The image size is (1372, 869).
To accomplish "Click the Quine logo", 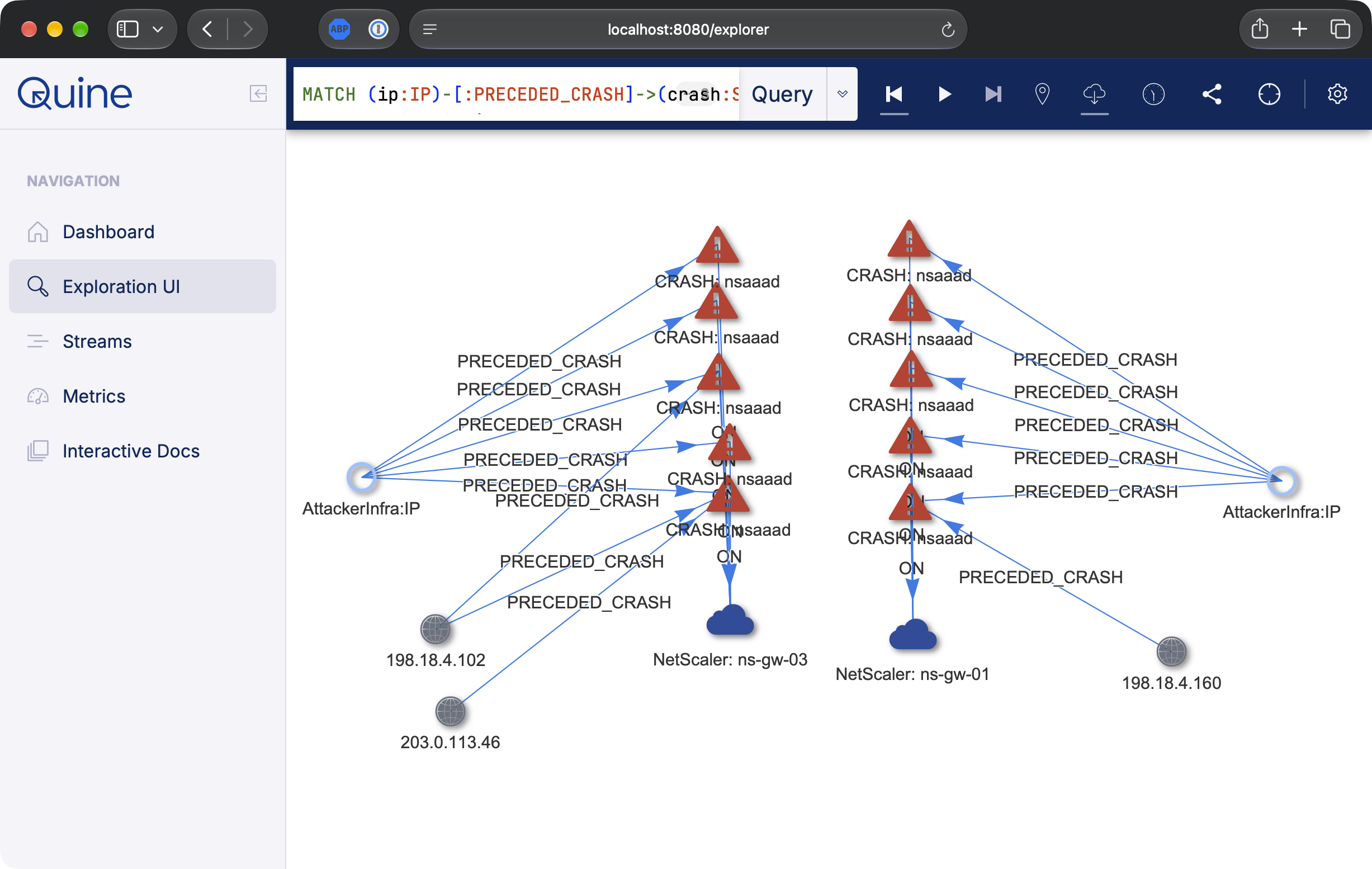I will tap(75, 93).
